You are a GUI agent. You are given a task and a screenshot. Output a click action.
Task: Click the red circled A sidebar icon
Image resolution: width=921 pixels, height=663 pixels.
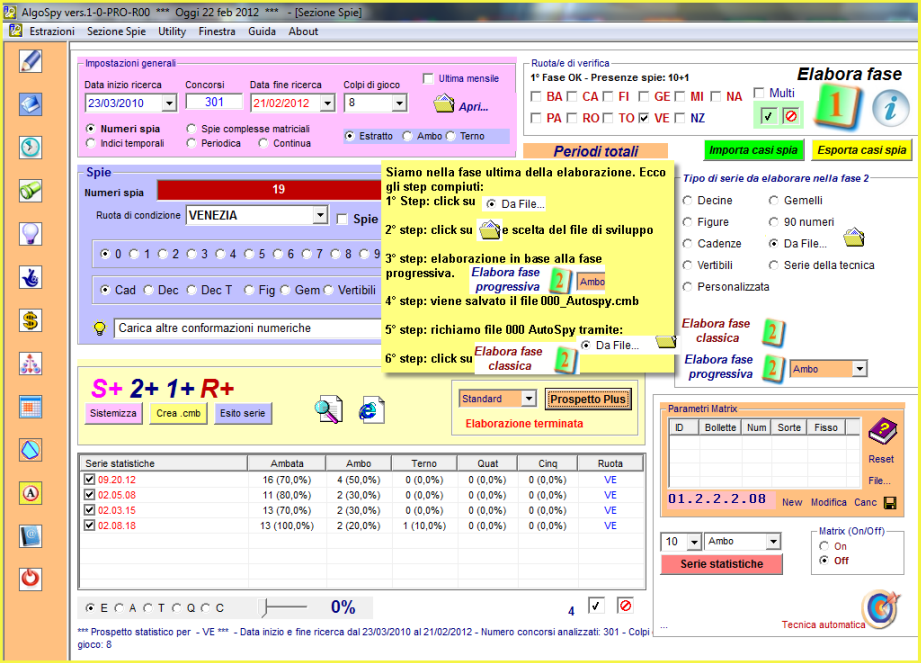31,493
